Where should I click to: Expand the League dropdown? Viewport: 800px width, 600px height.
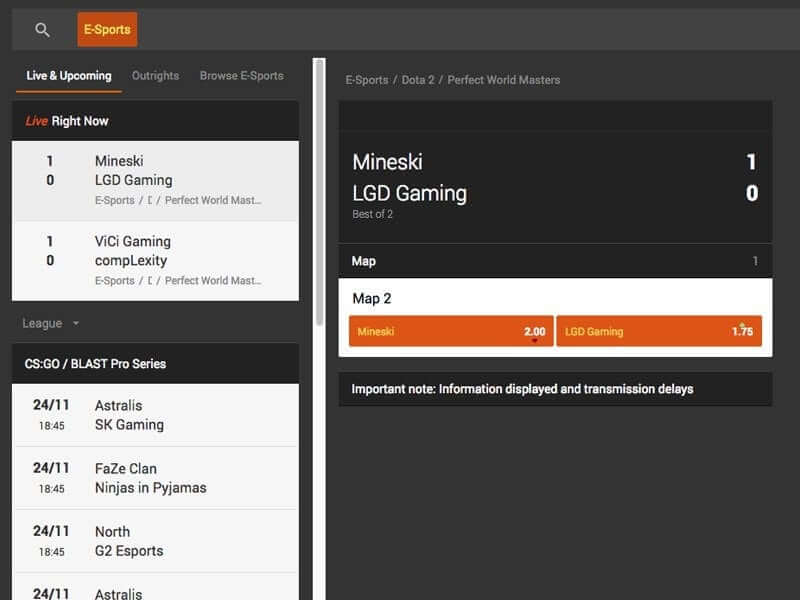tap(51, 323)
